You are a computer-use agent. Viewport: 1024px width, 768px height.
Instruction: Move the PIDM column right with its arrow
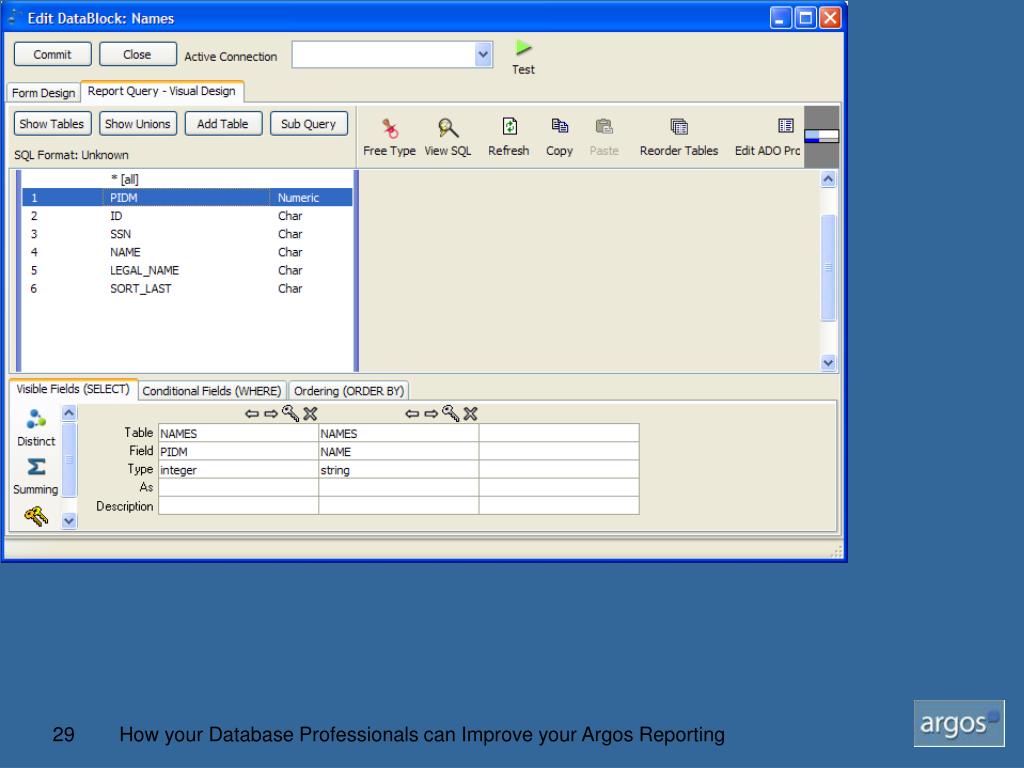(x=270, y=413)
